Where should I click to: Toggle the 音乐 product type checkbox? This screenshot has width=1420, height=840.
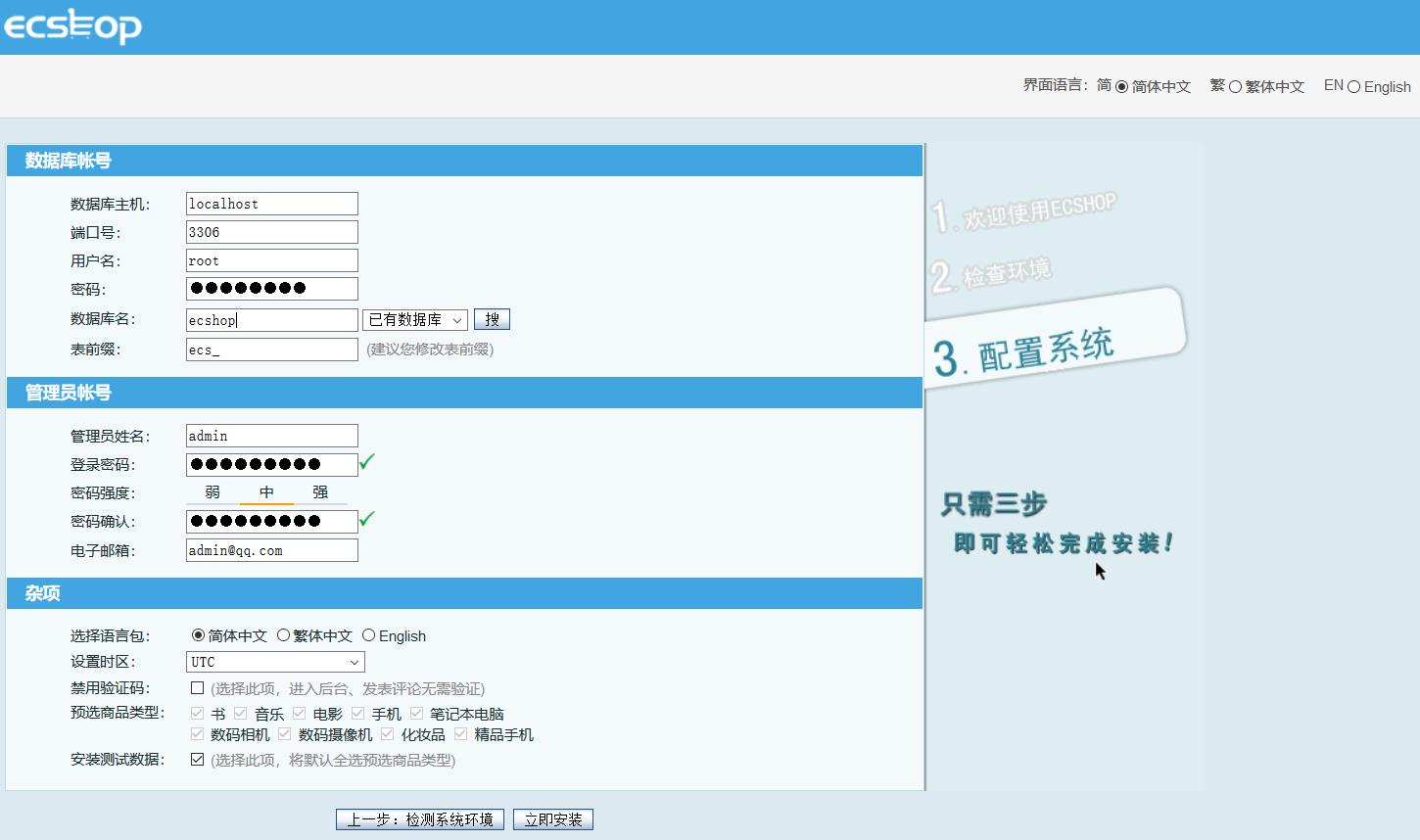pyautogui.click(x=241, y=714)
